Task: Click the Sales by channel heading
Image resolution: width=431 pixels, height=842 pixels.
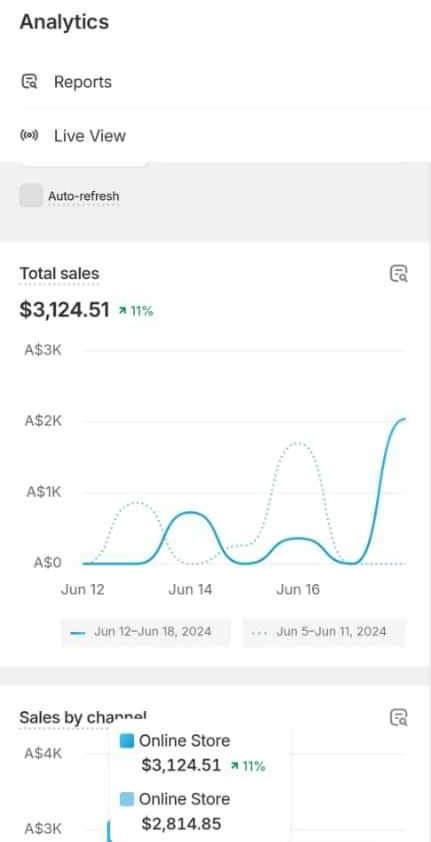Action: tap(83, 717)
